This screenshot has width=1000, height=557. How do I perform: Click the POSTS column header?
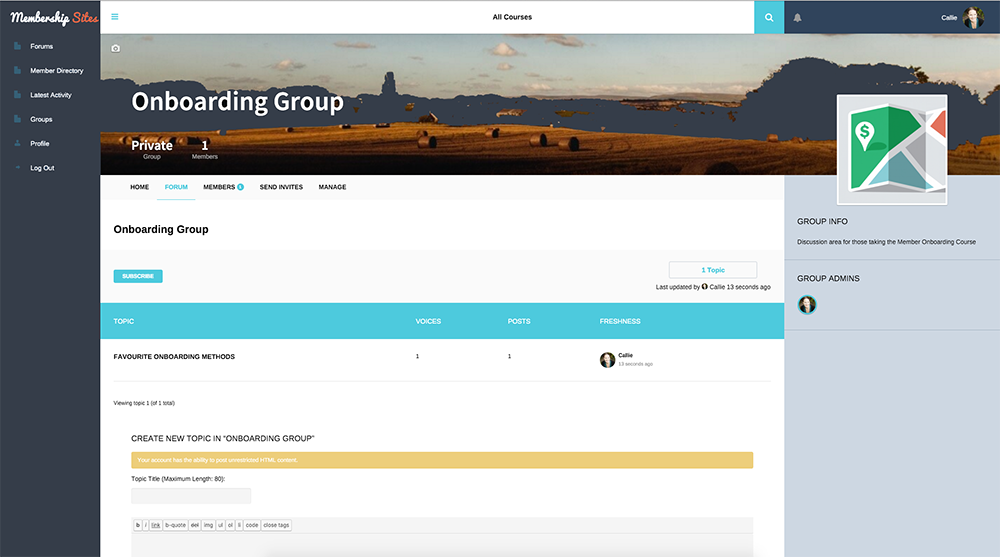click(519, 322)
